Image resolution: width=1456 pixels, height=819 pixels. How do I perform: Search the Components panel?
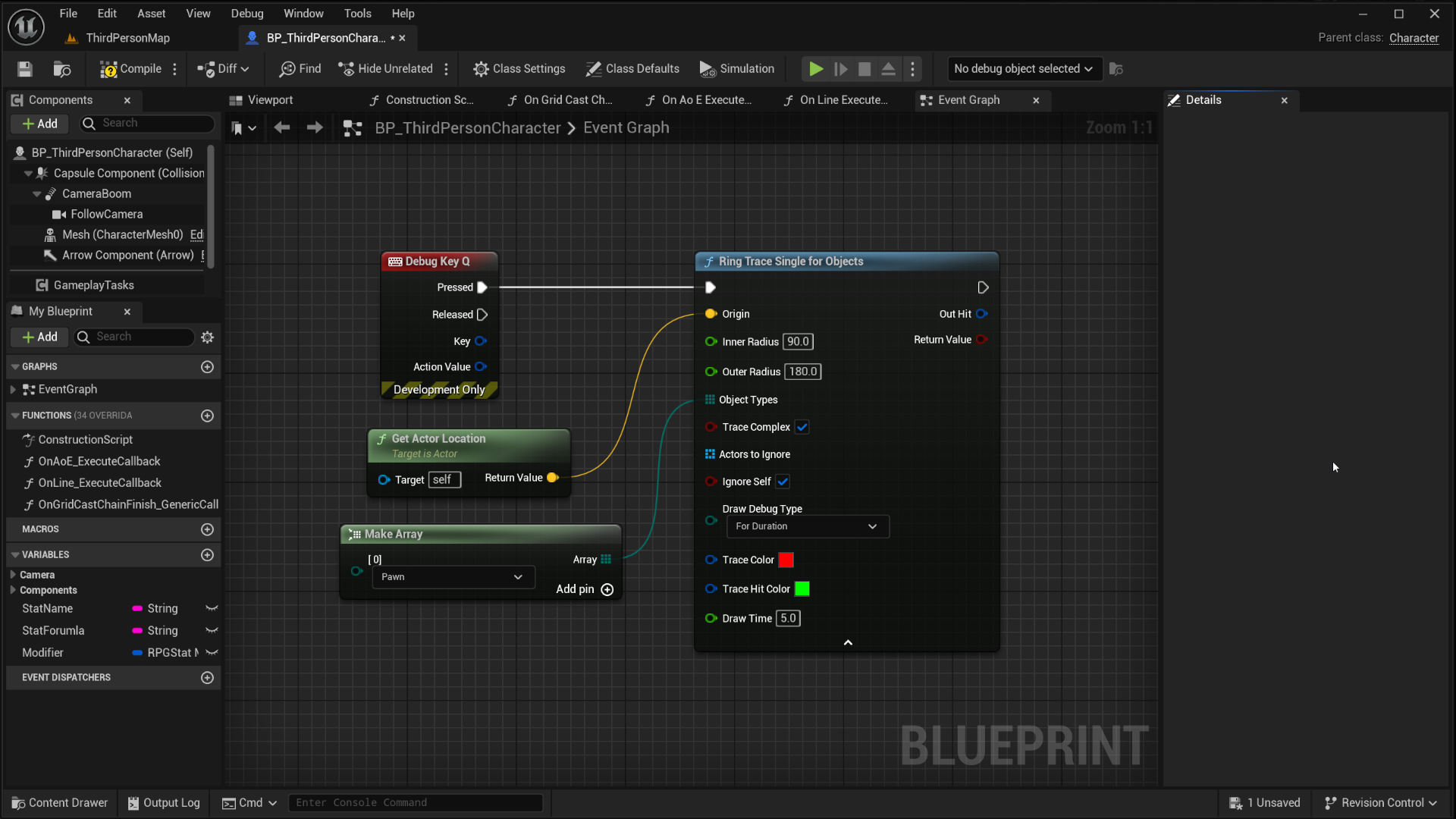148,124
